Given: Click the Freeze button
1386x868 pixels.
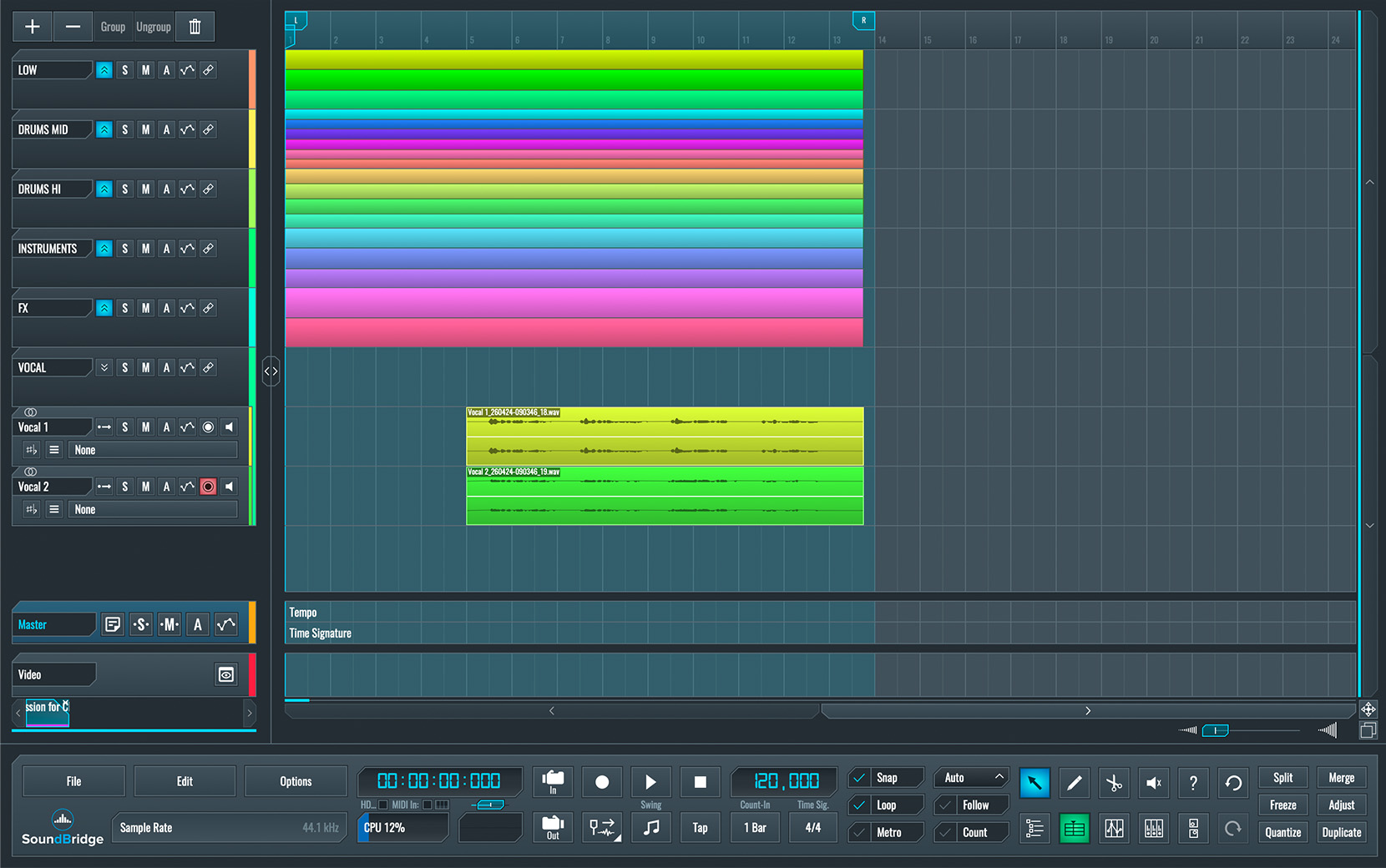Looking at the screenshot, I should 1283,805.
